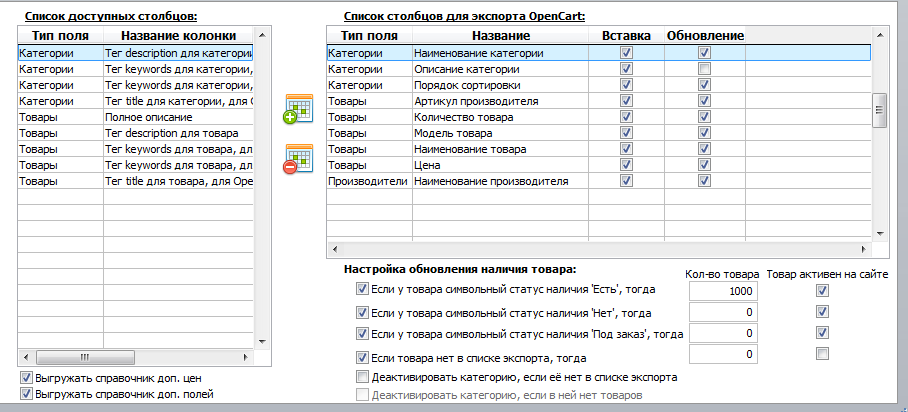908x412 pixels.
Task: Click vertical scrollbar thumb of export list
Action: click(x=879, y=110)
